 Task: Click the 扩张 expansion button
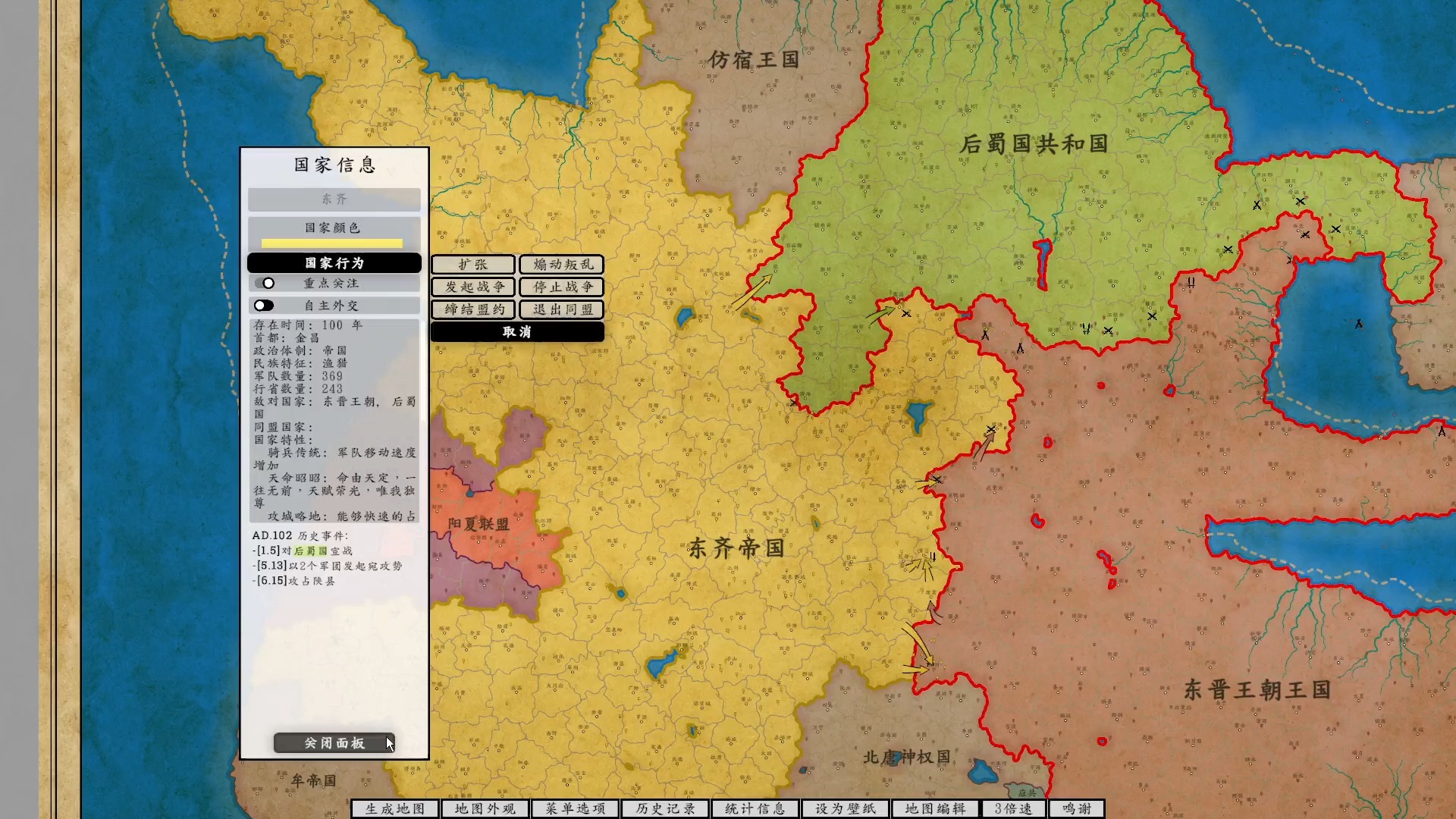(x=472, y=265)
